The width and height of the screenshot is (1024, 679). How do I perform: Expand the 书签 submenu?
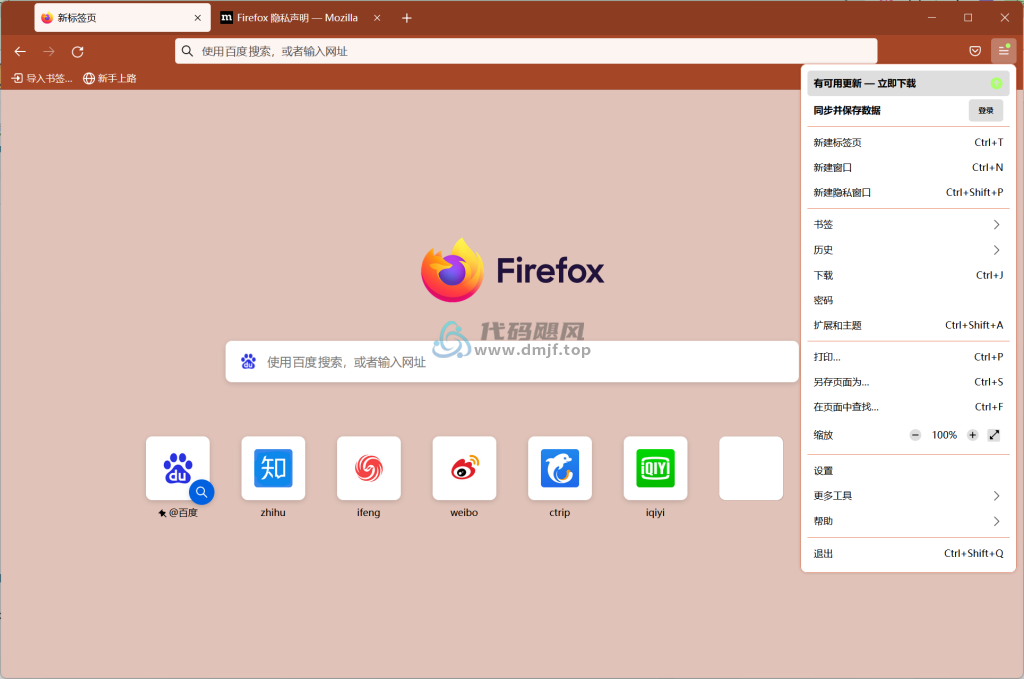pyautogui.click(x=908, y=225)
